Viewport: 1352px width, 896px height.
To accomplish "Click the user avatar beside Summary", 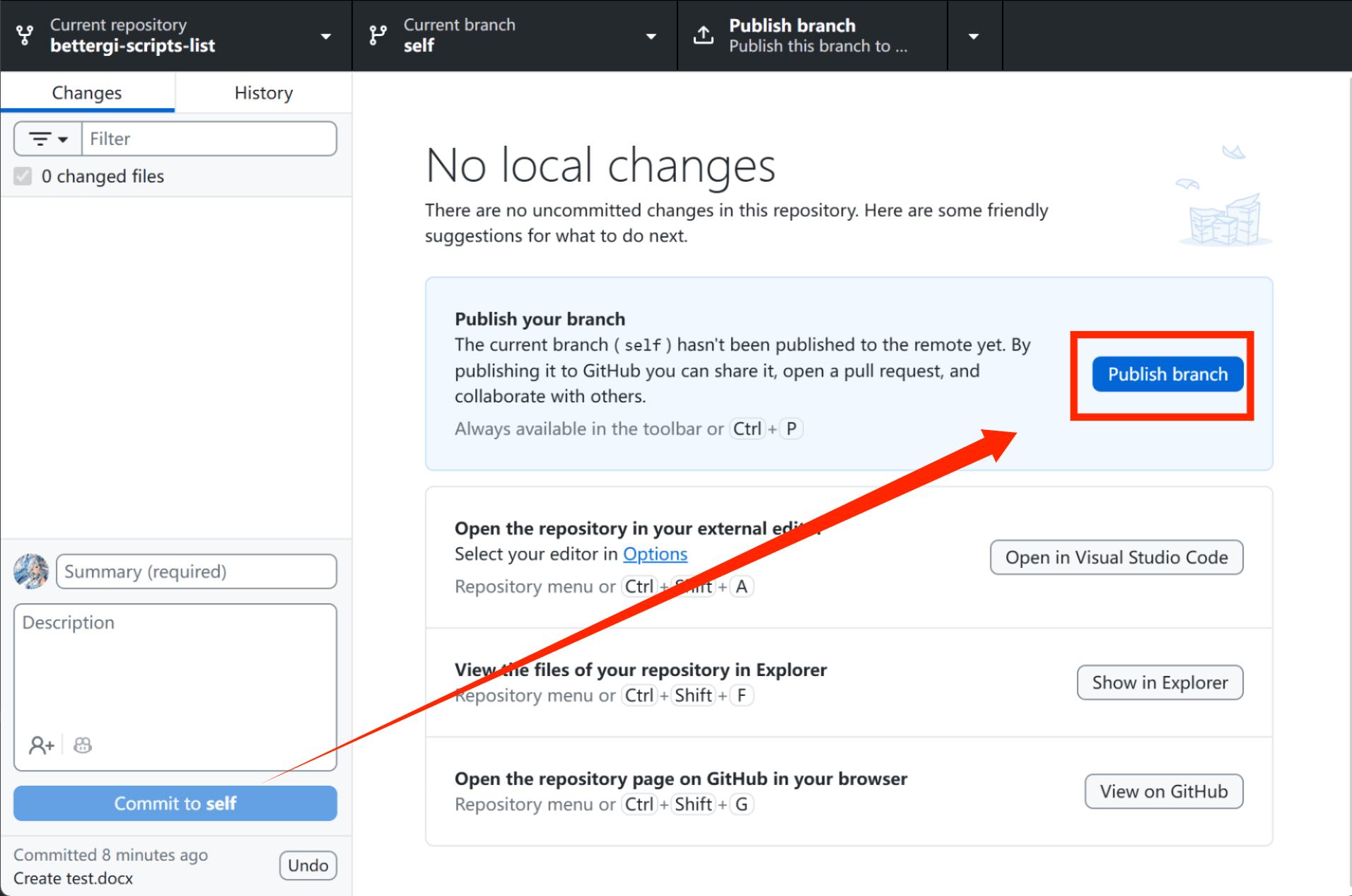I will 31,571.
